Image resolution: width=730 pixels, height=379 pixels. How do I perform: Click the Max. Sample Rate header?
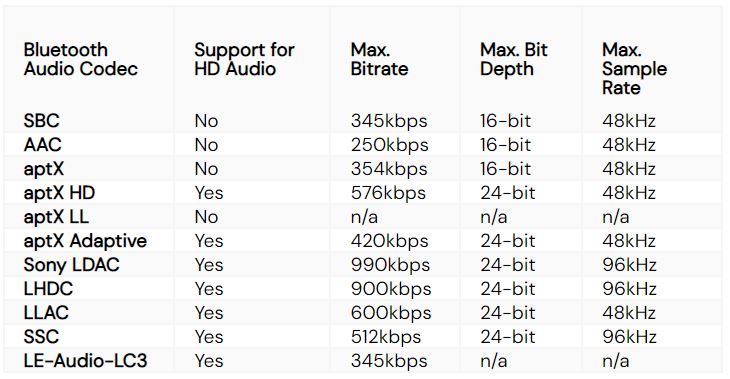tap(635, 69)
